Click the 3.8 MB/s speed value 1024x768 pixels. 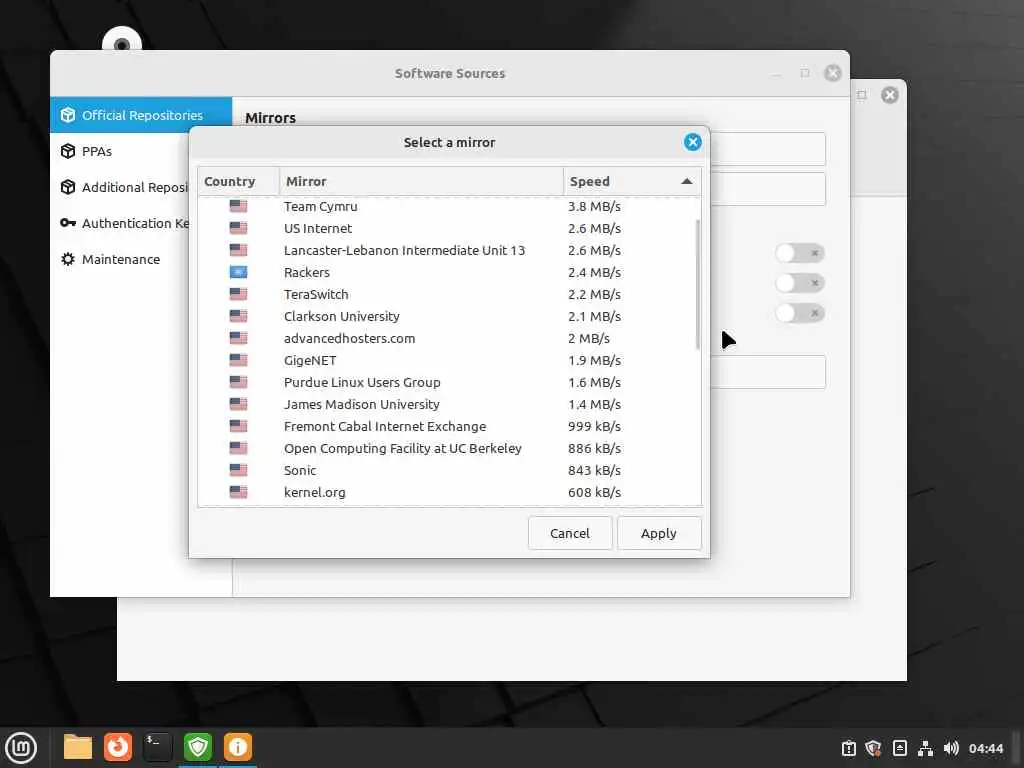tap(594, 206)
